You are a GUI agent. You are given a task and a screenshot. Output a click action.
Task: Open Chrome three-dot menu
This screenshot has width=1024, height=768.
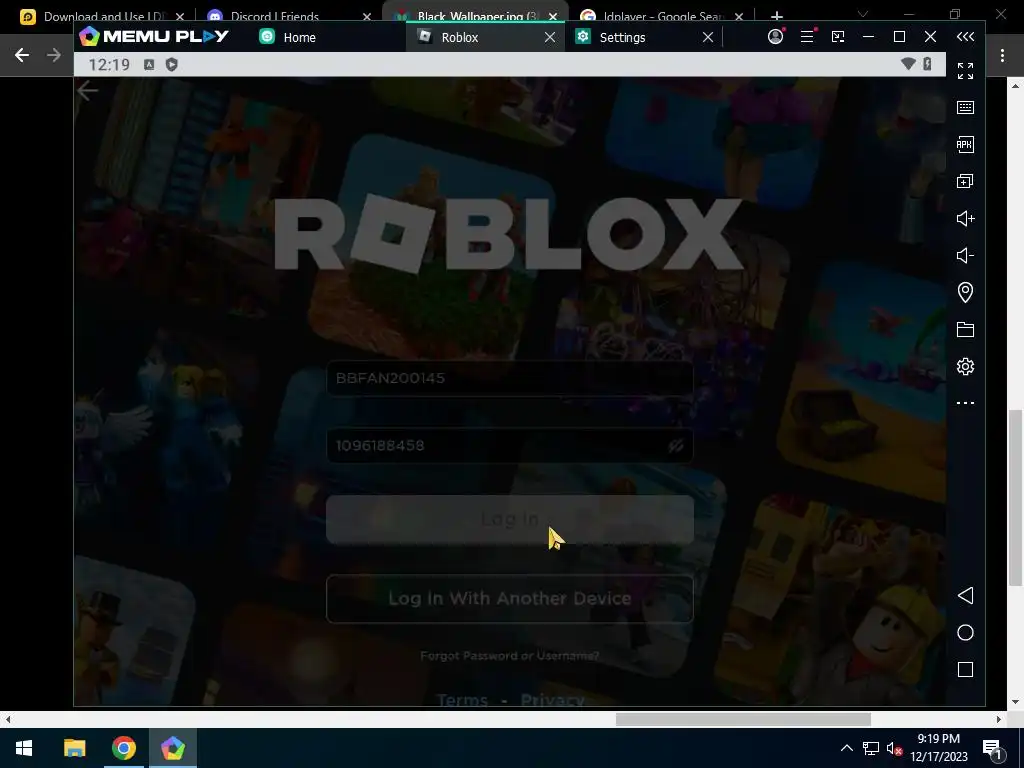1002,56
